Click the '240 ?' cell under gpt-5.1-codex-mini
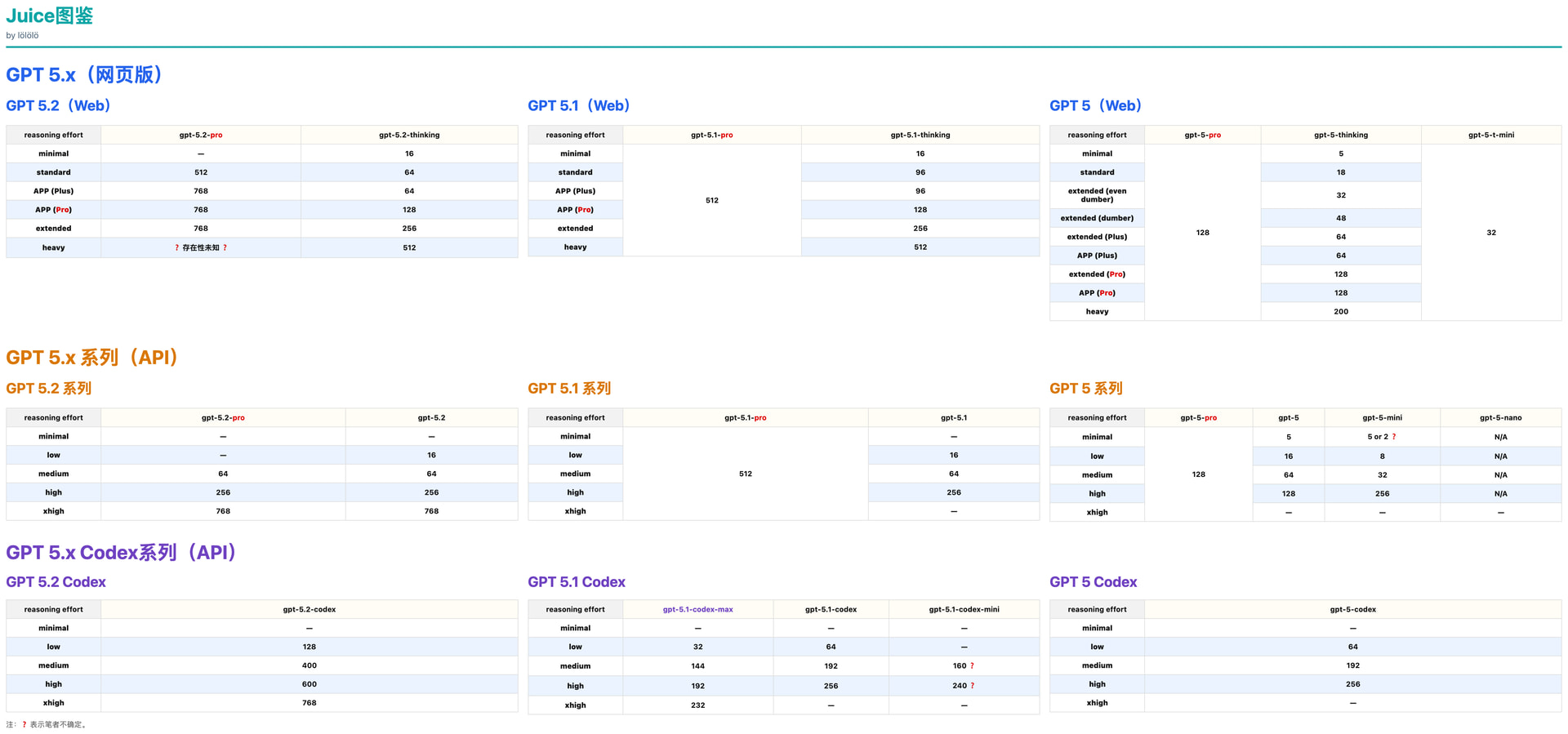The height and width of the screenshot is (734, 1568). click(964, 686)
